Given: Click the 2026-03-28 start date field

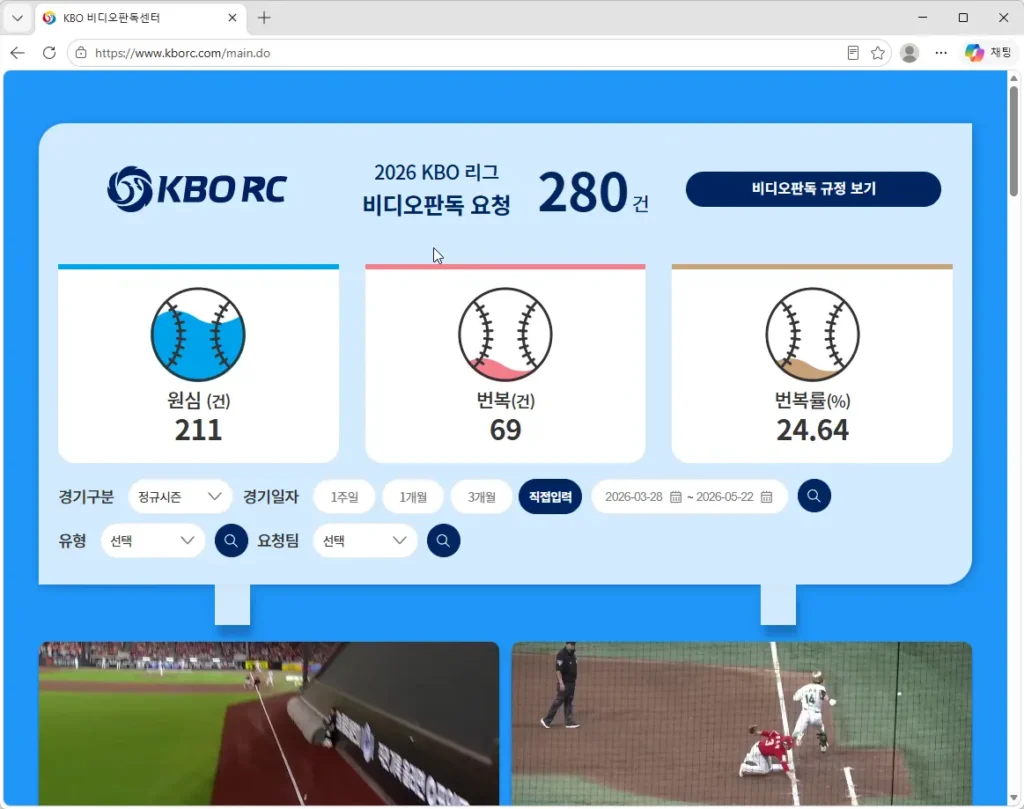Looking at the screenshot, I should 633,497.
